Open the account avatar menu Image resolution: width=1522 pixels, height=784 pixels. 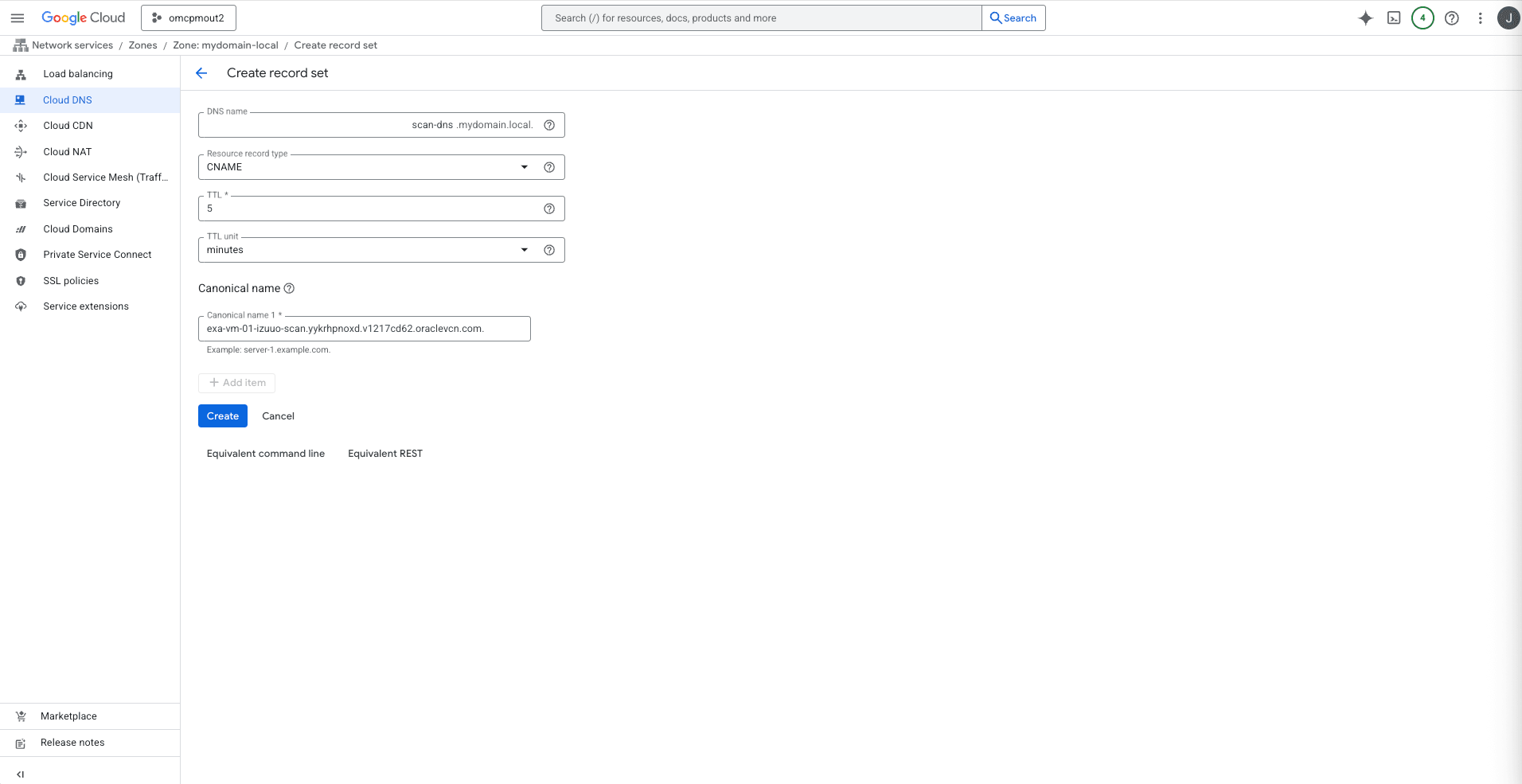tap(1507, 18)
